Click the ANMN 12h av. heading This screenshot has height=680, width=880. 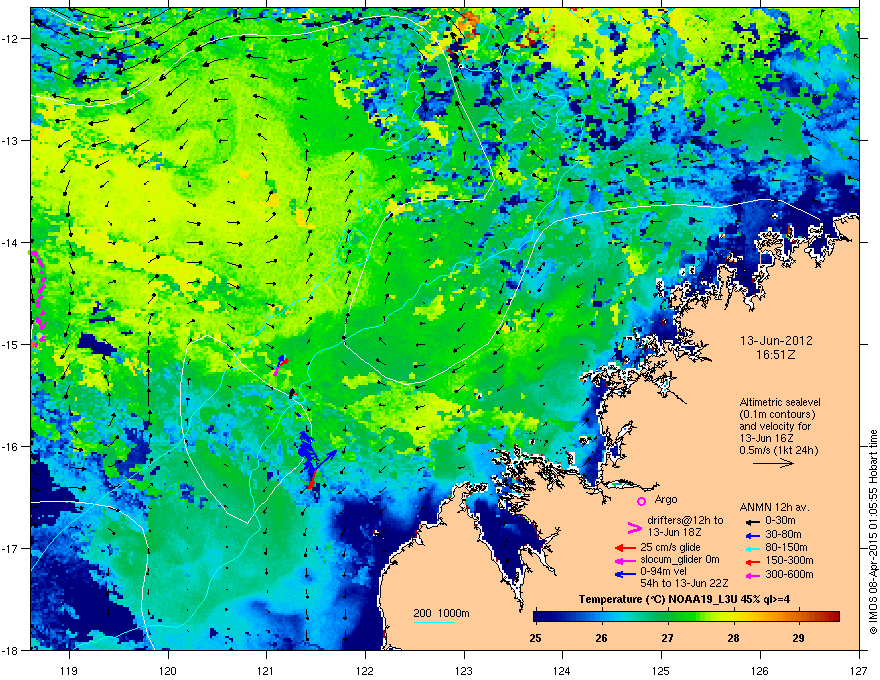(774, 508)
